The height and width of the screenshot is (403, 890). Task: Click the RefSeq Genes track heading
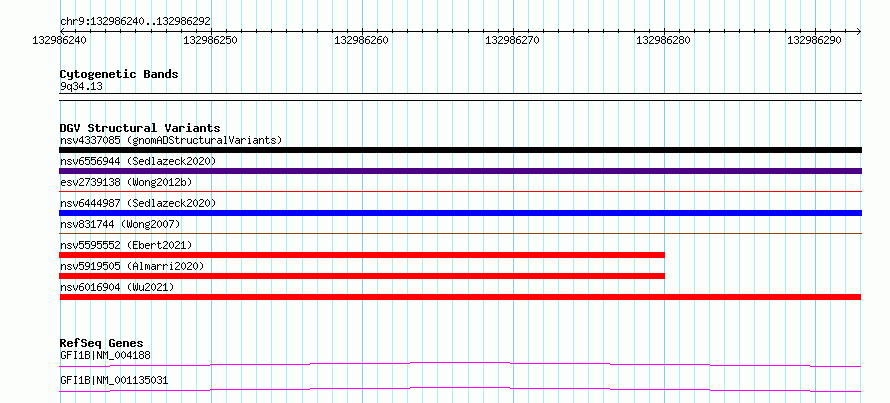(x=102, y=343)
